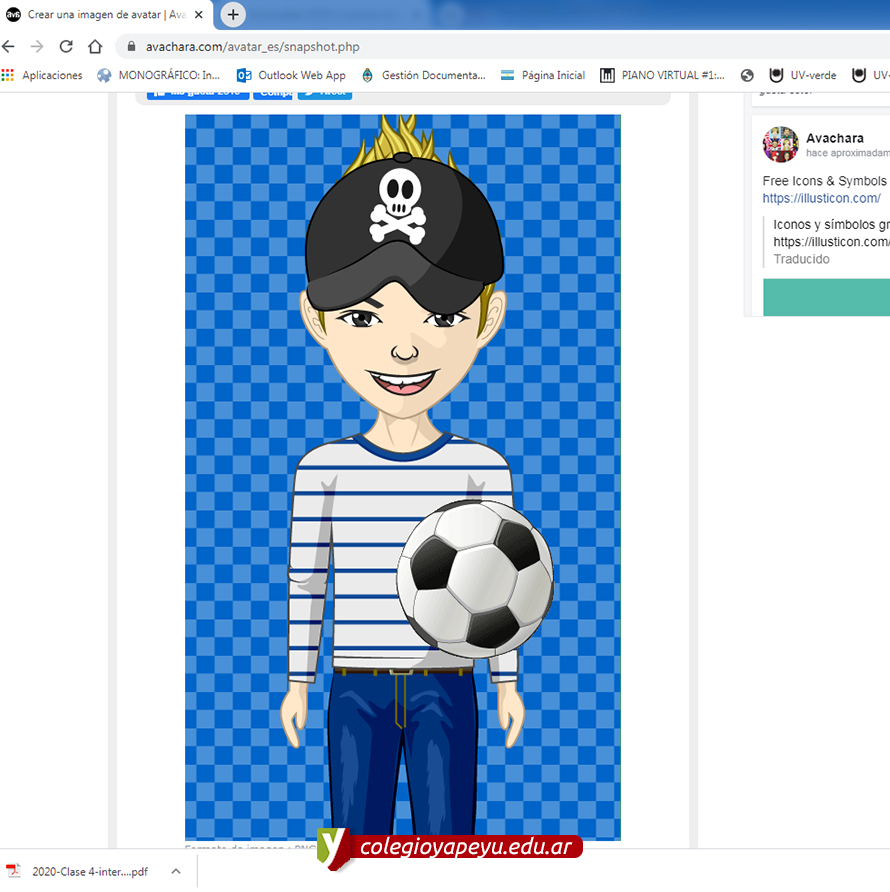The height and width of the screenshot is (892, 890).
Task: Click the padlock site info icon
Action: (x=131, y=47)
